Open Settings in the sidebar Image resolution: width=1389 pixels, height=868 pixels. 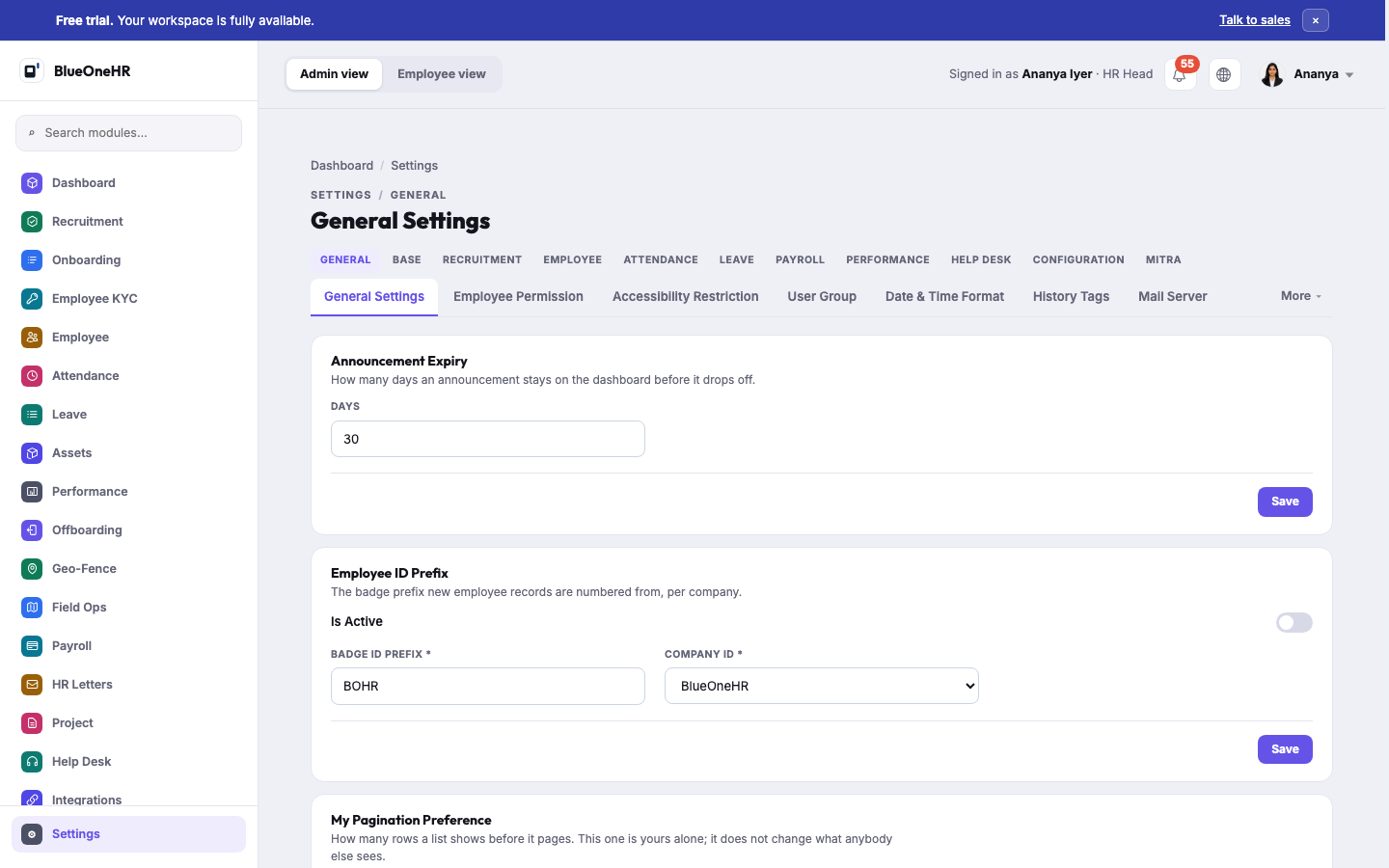click(128, 834)
